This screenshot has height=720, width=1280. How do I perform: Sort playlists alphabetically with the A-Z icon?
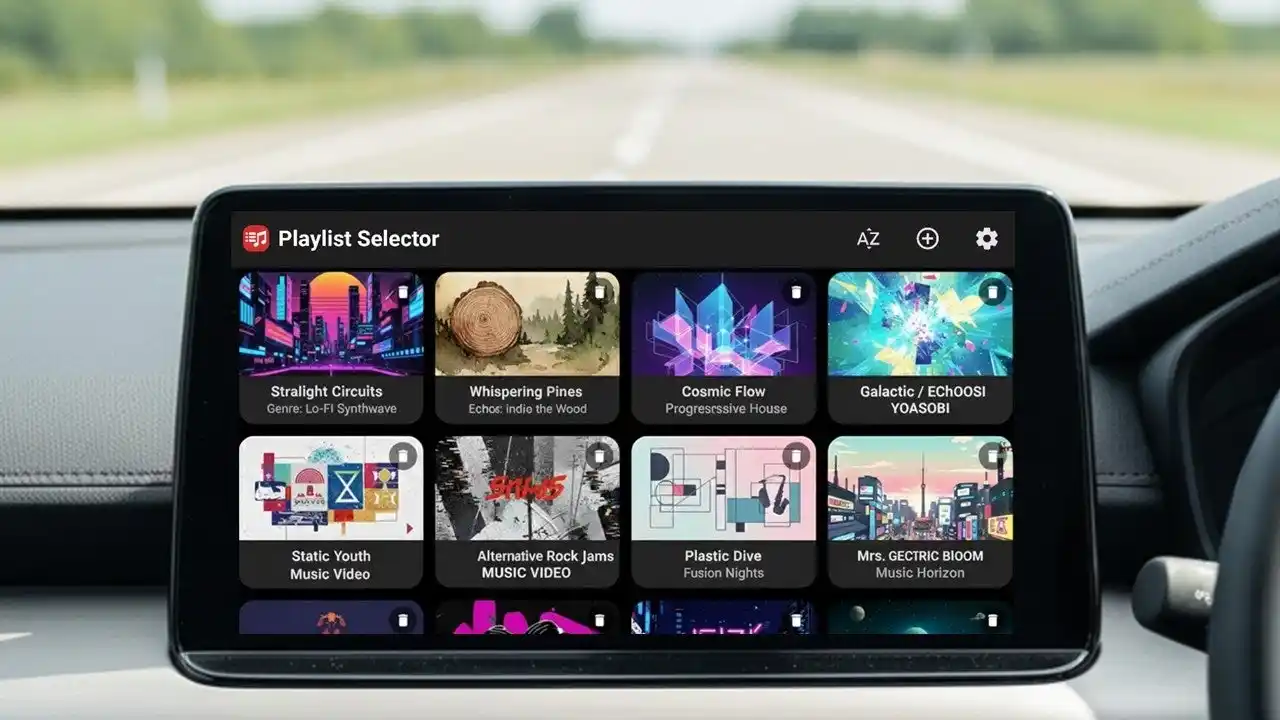869,239
